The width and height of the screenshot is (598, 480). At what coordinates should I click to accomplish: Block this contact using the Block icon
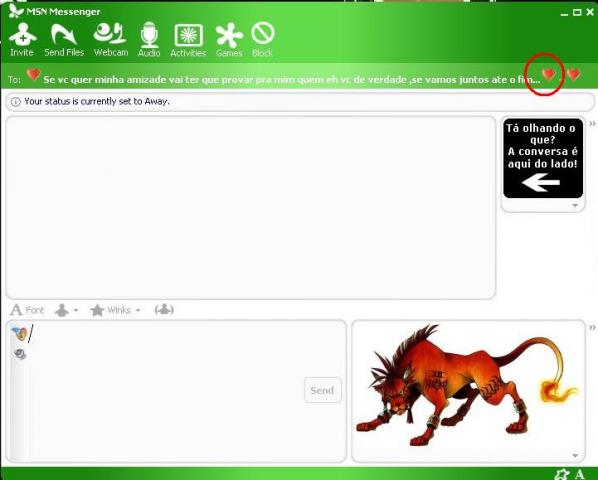[262, 40]
